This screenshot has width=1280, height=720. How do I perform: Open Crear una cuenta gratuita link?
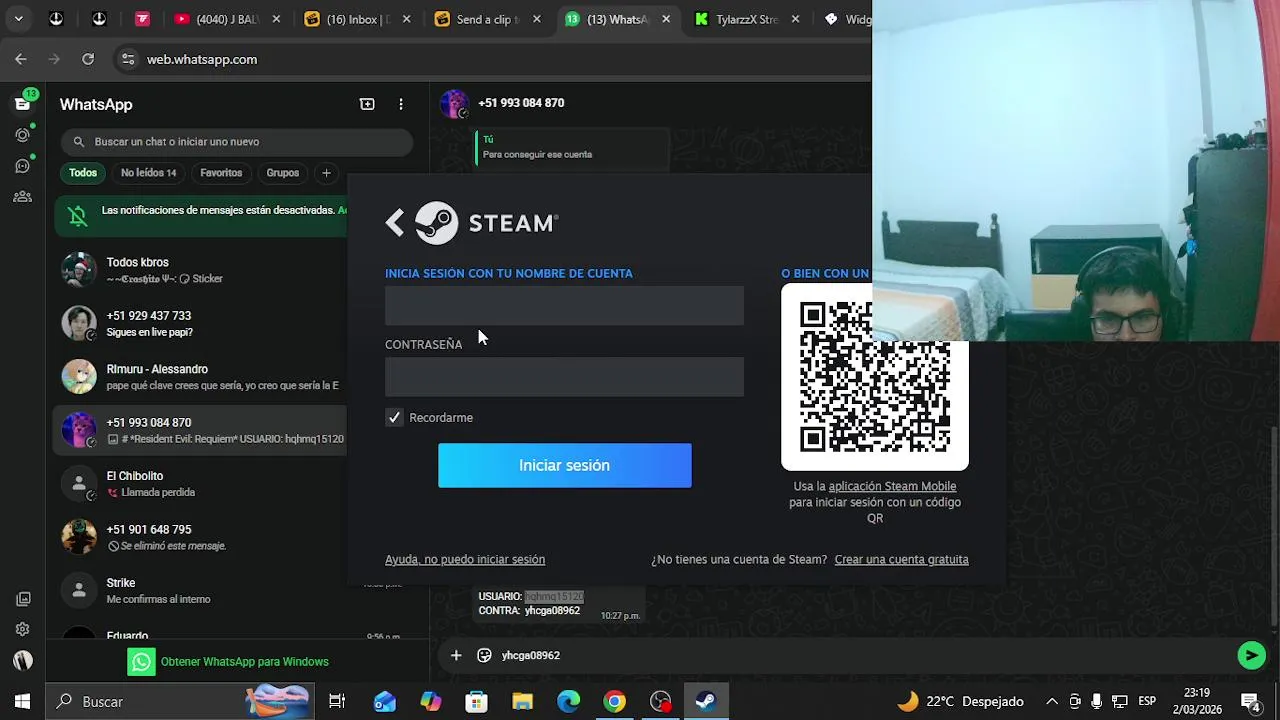point(901,560)
